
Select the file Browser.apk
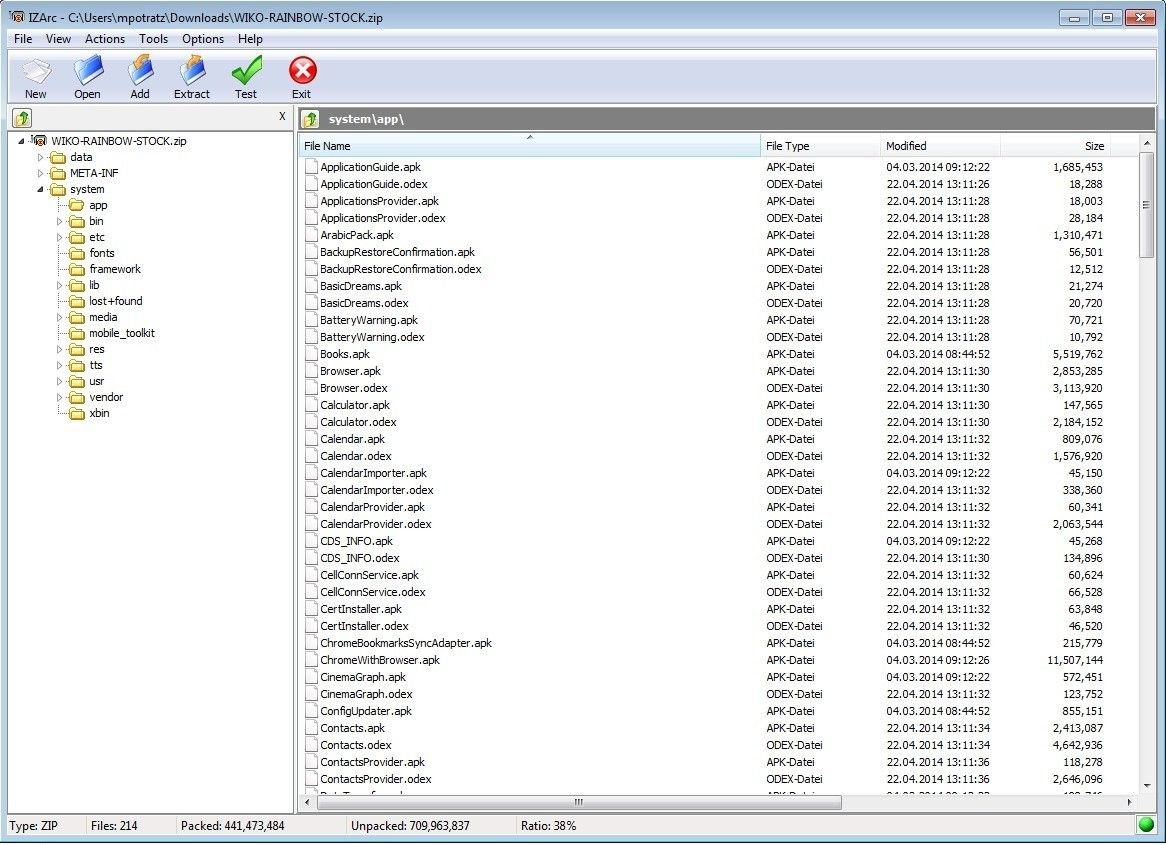pyautogui.click(x=350, y=371)
